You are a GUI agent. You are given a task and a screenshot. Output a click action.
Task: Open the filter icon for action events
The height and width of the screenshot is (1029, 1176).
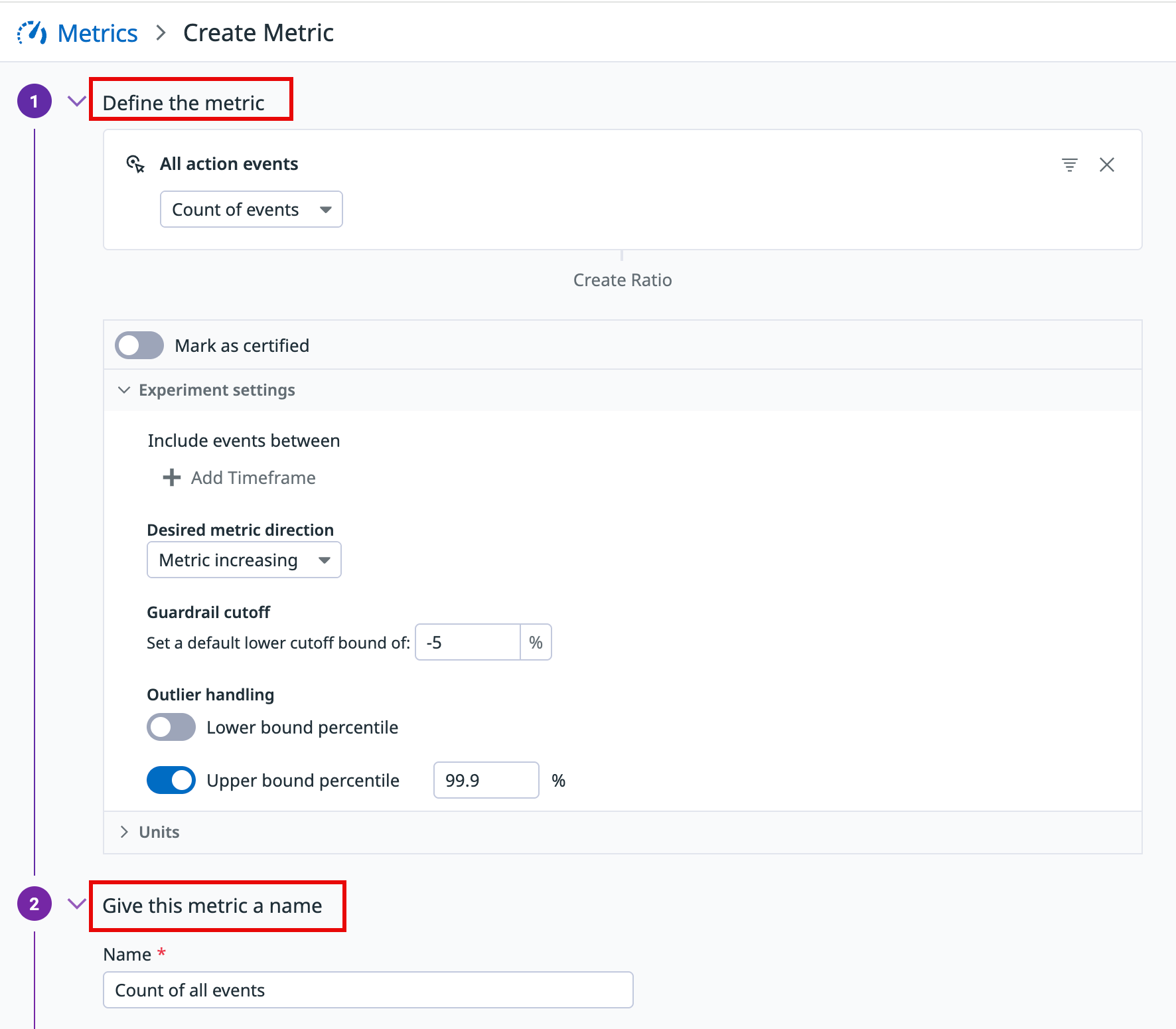tap(1069, 165)
